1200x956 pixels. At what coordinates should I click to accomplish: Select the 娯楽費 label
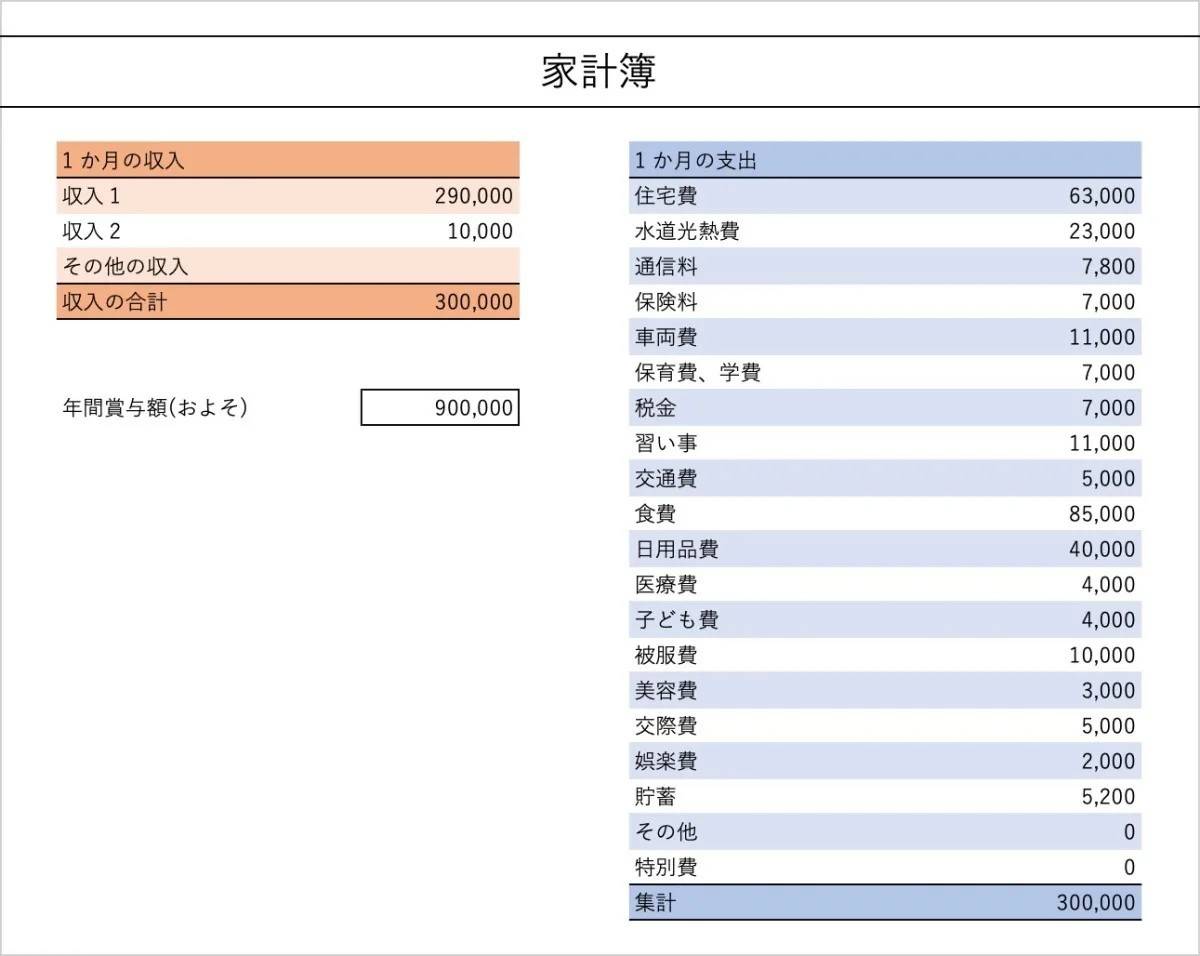[x=666, y=761]
